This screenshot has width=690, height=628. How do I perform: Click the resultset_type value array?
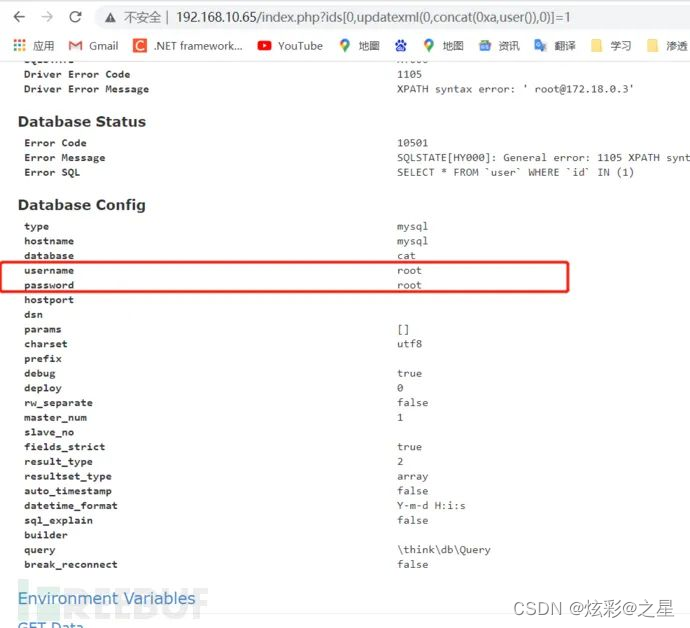point(412,476)
